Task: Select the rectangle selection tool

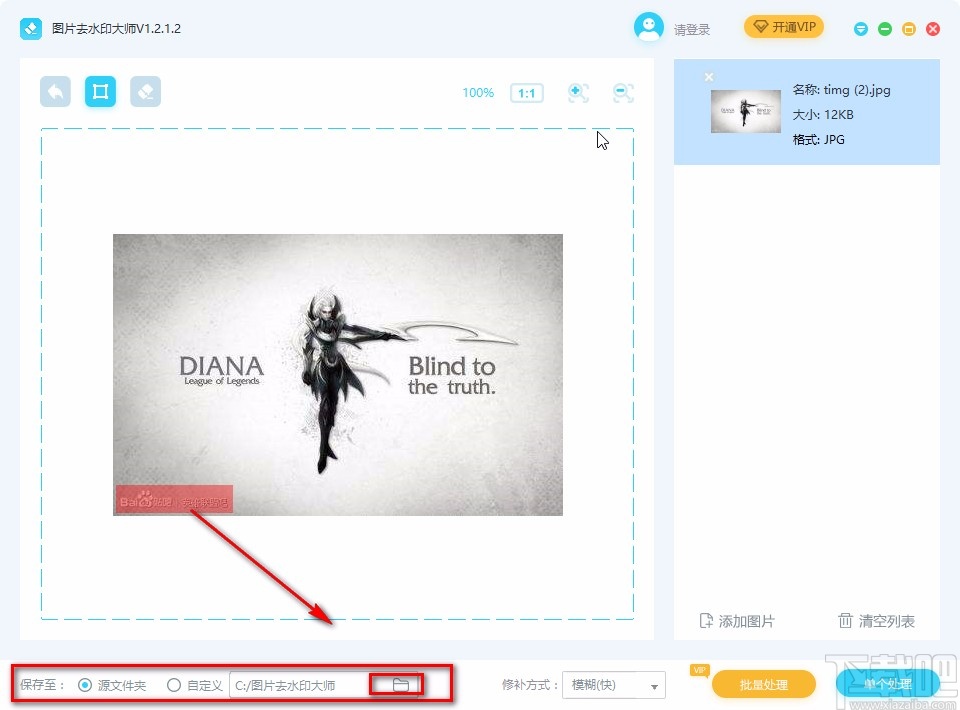Action: [100, 92]
